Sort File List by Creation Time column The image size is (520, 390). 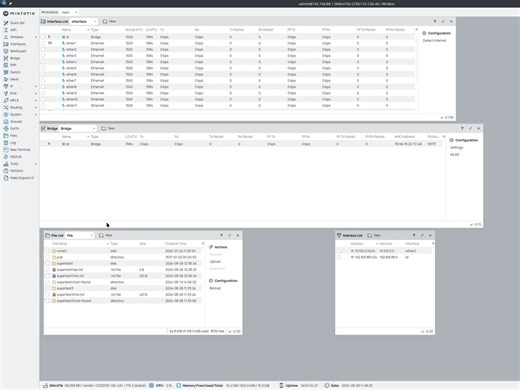pos(176,244)
